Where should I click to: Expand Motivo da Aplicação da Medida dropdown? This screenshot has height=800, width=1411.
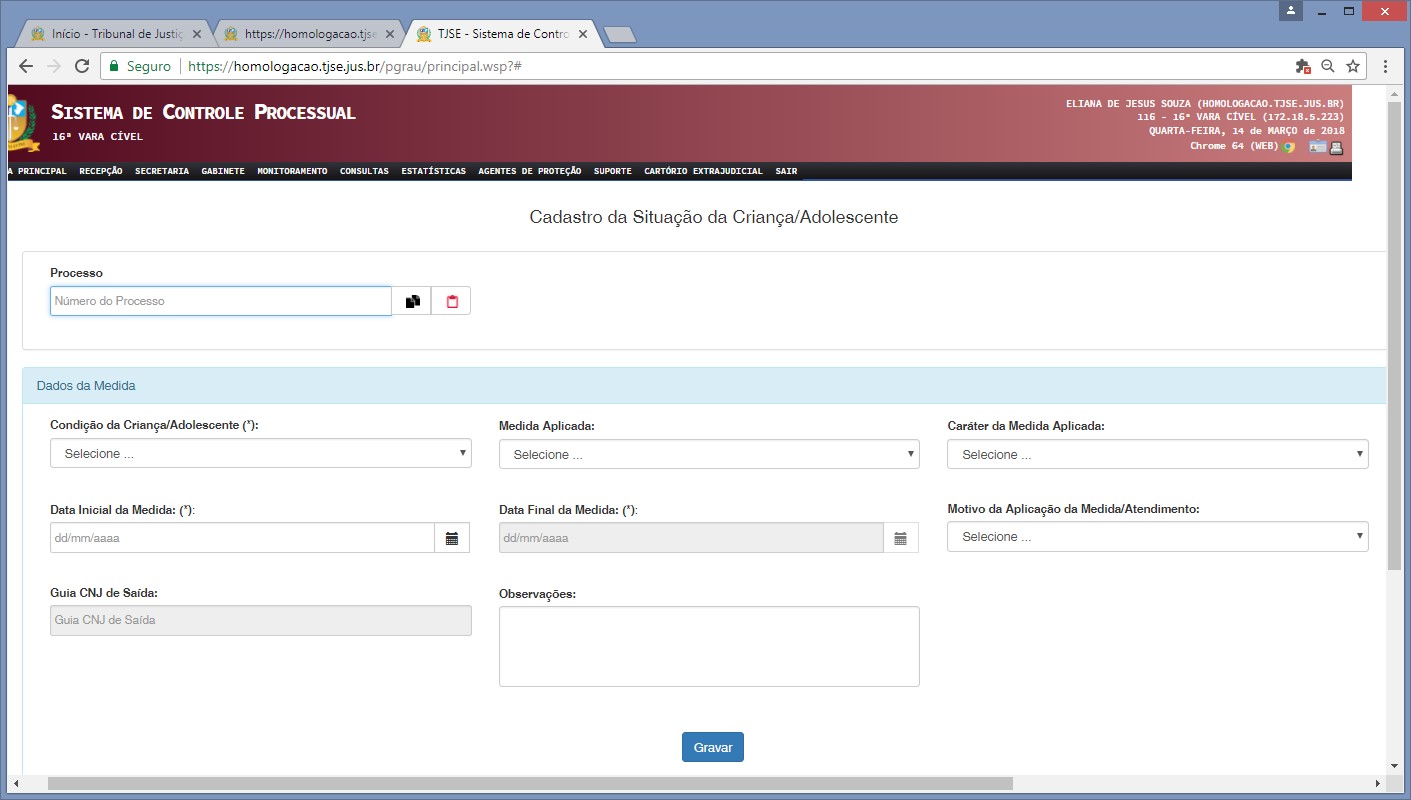coord(1157,537)
